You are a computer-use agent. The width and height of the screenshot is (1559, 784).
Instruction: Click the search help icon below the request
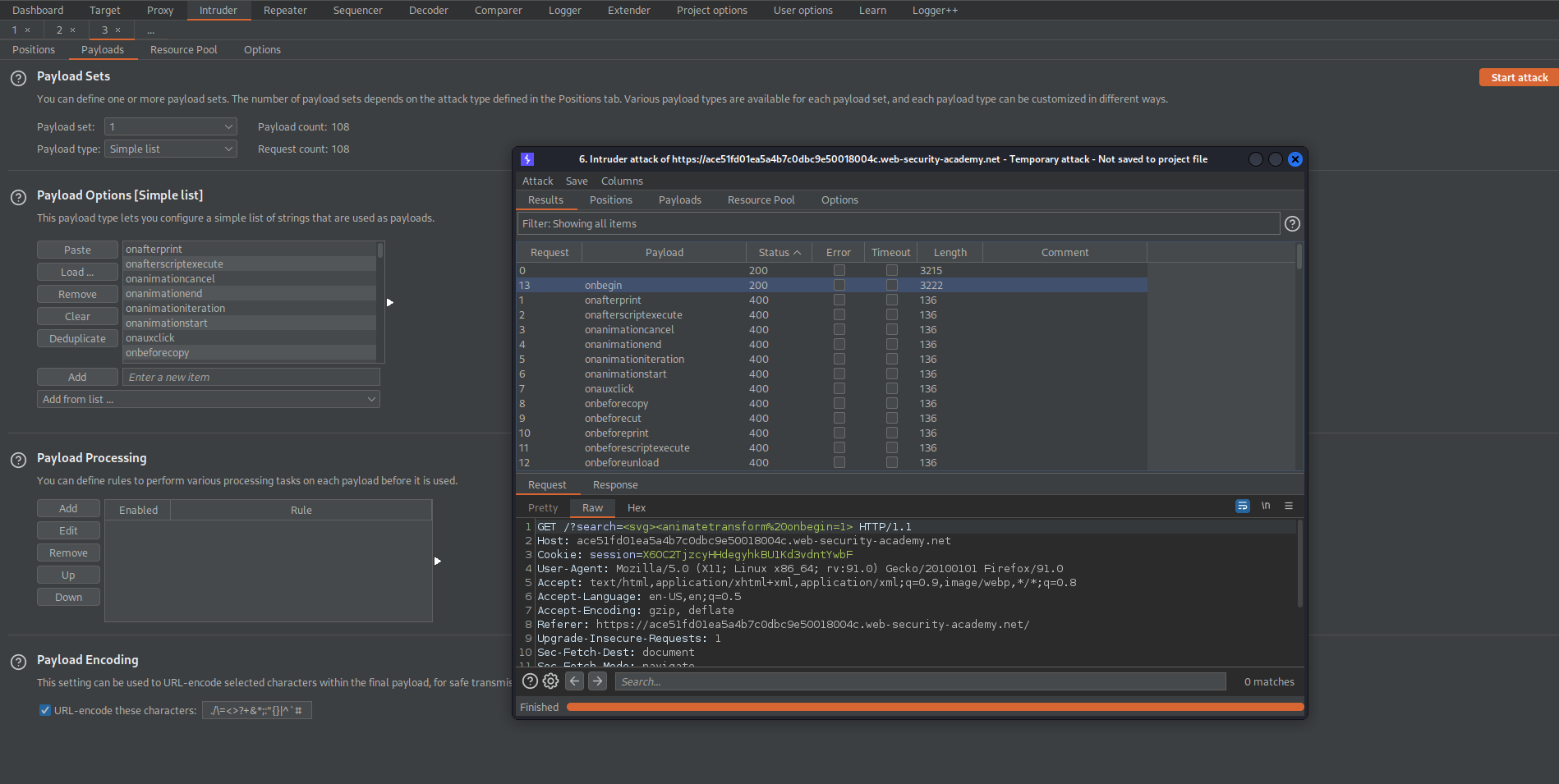pos(530,681)
